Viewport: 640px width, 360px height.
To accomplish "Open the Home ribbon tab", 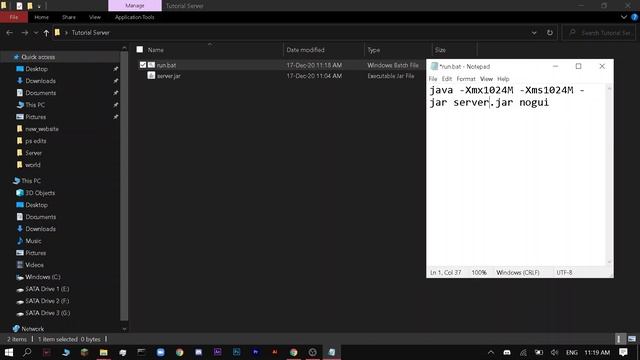I will (41, 17).
